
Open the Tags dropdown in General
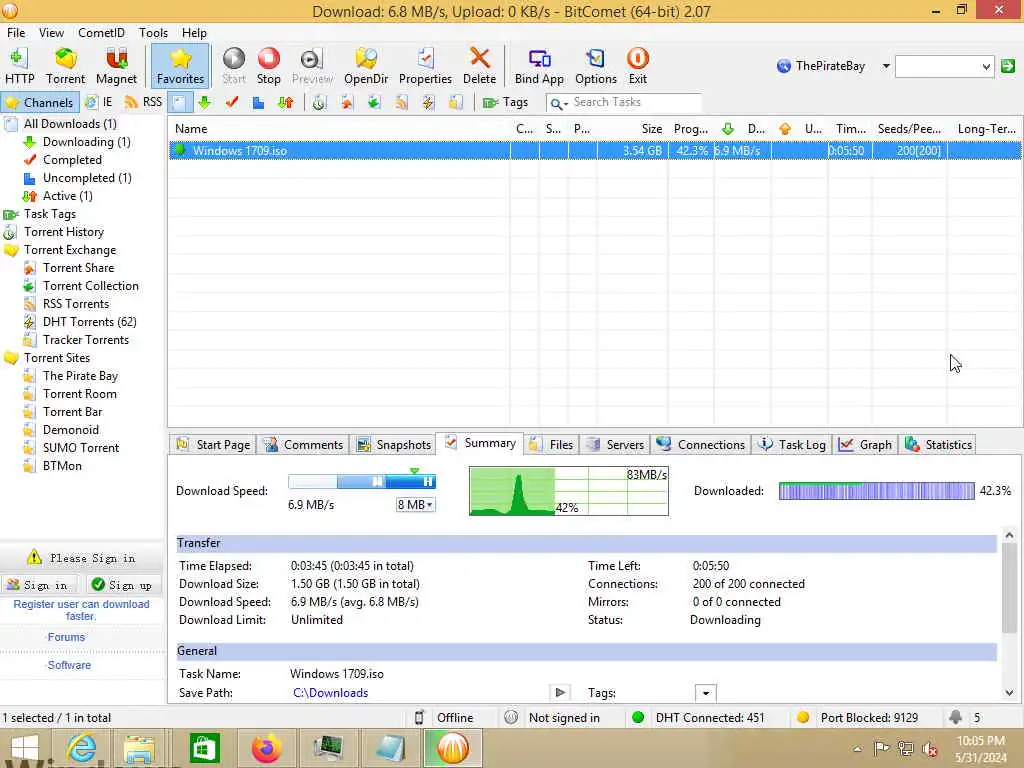705,693
